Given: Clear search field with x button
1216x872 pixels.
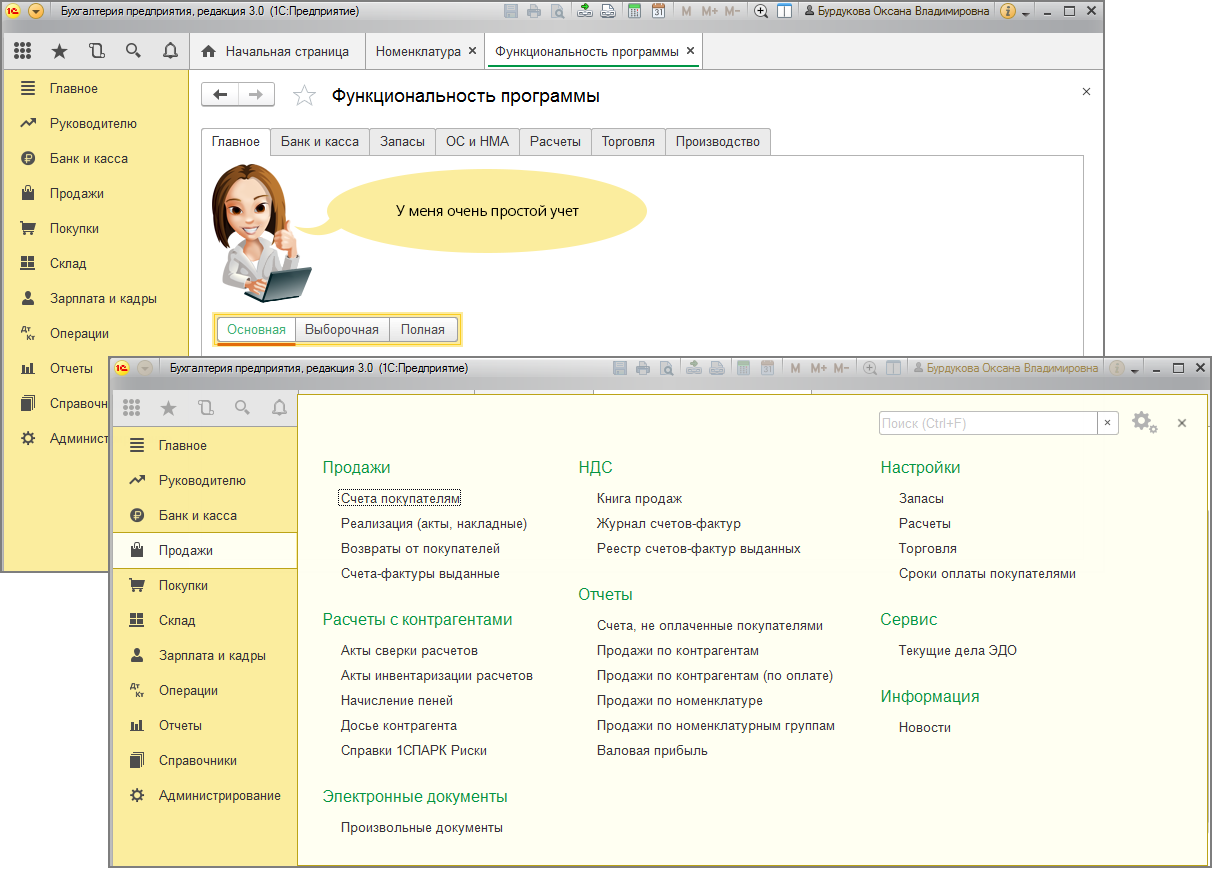Looking at the screenshot, I should 1107,424.
